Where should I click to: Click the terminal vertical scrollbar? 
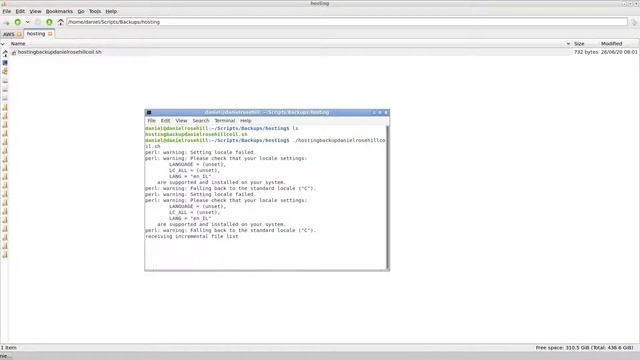(x=387, y=197)
